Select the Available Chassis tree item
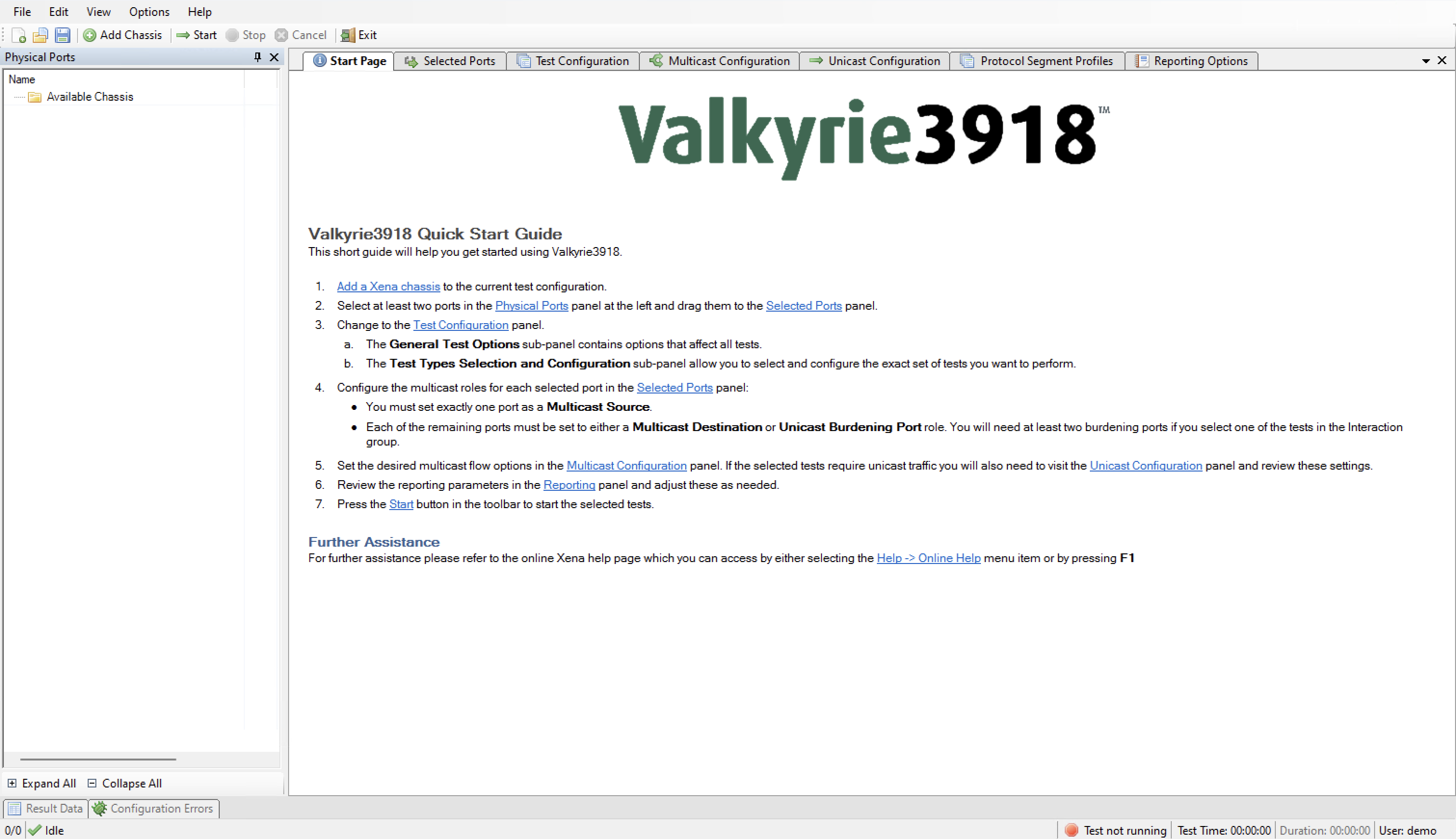The width and height of the screenshot is (1456, 839). (89, 97)
